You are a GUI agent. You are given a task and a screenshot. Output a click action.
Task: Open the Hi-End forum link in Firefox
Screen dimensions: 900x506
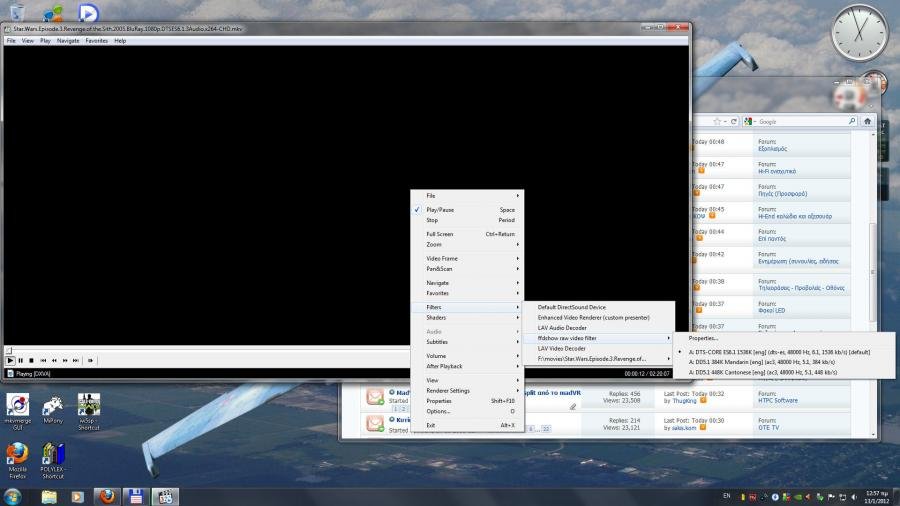point(795,216)
